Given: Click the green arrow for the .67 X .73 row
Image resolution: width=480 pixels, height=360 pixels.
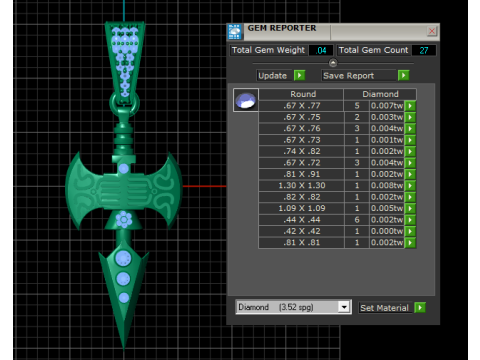Looking at the screenshot, I should click(410, 140).
